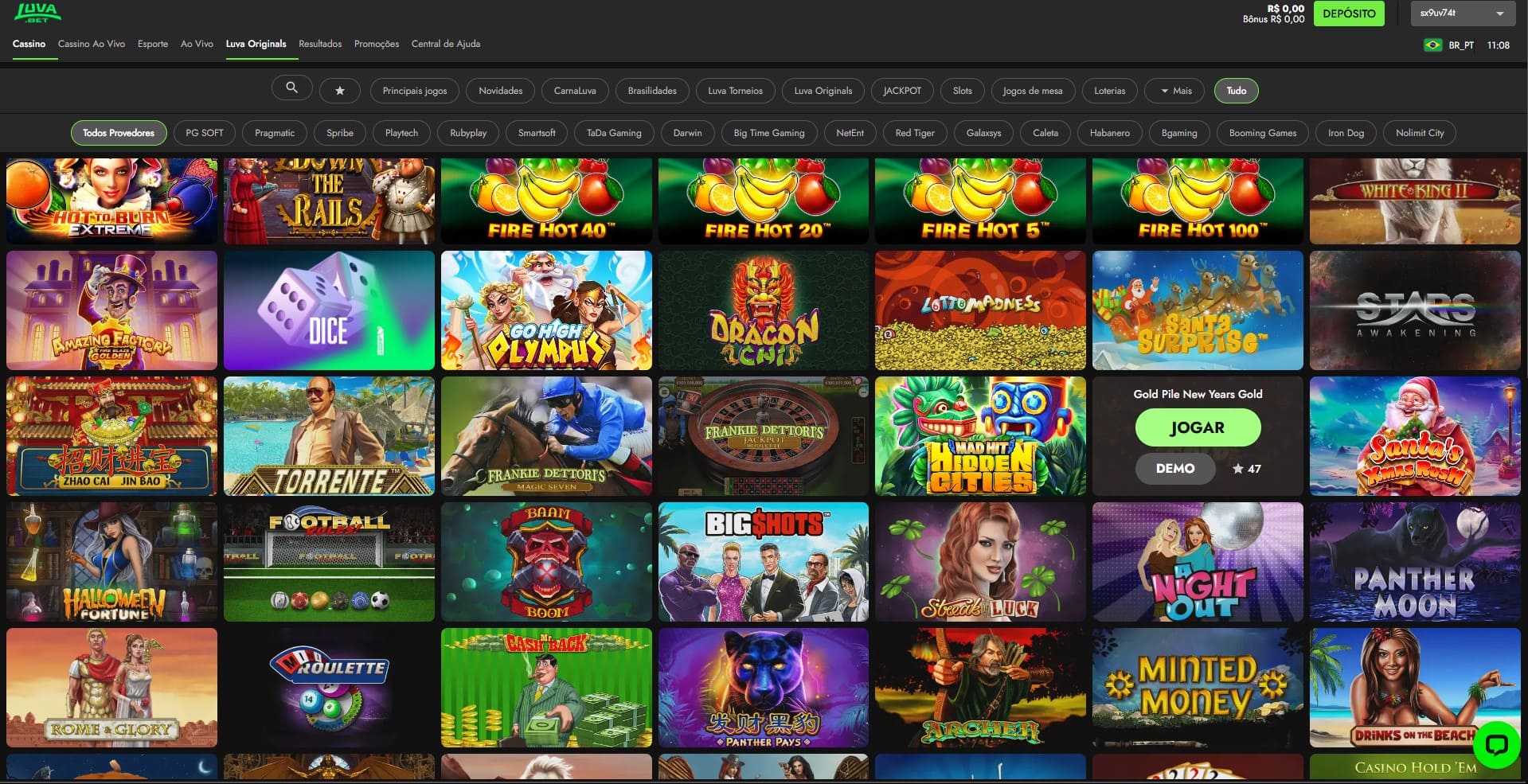The image size is (1528, 784).
Task: Launch DEMO of Gold Pile game
Action: [1175, 469]
